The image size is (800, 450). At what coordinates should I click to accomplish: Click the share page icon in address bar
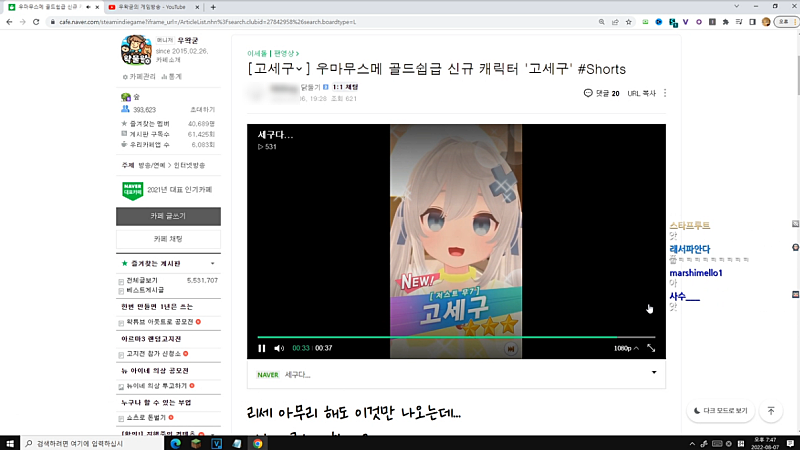[615, 22]
